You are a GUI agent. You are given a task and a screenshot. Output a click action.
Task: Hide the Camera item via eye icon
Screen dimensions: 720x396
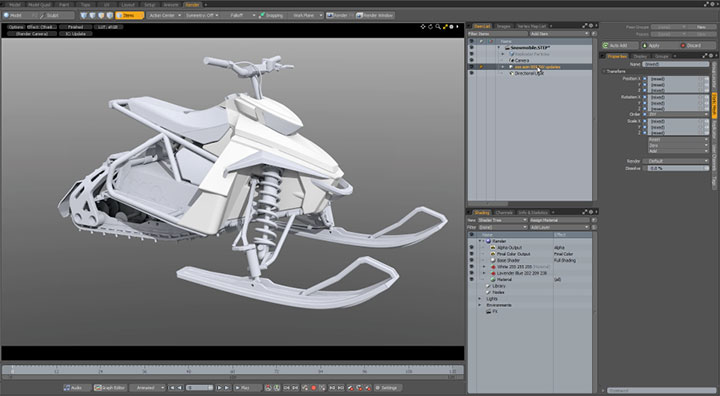[471, 60]
